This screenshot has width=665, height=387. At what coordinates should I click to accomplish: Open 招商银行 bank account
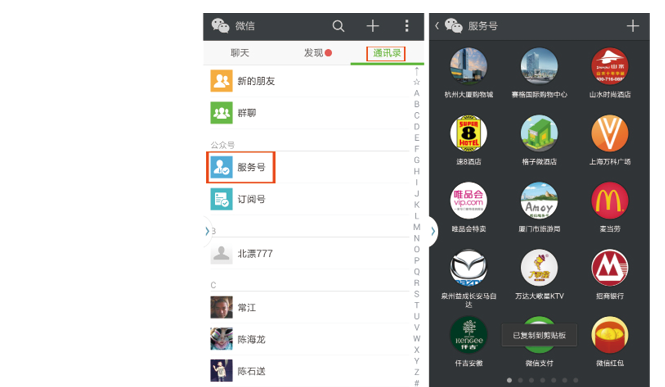610,275
